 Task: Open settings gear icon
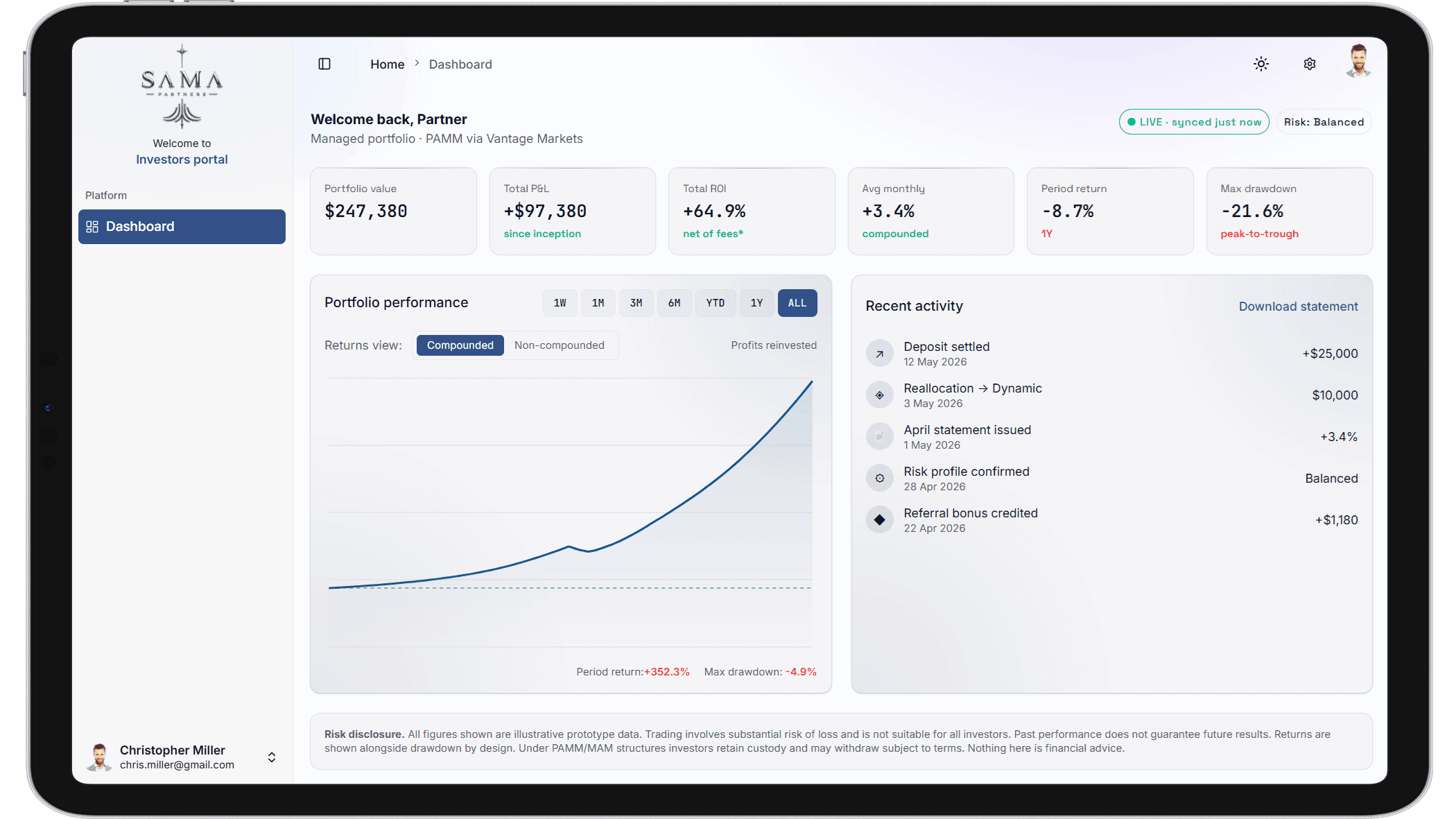(x=1310, y=64)
